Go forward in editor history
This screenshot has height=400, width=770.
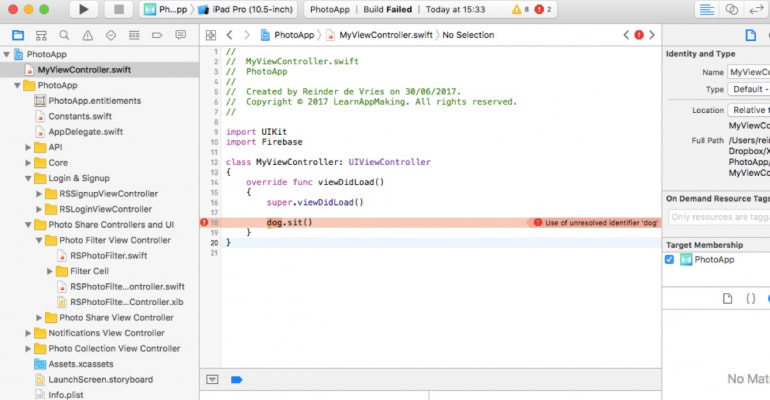click(247, 35)
